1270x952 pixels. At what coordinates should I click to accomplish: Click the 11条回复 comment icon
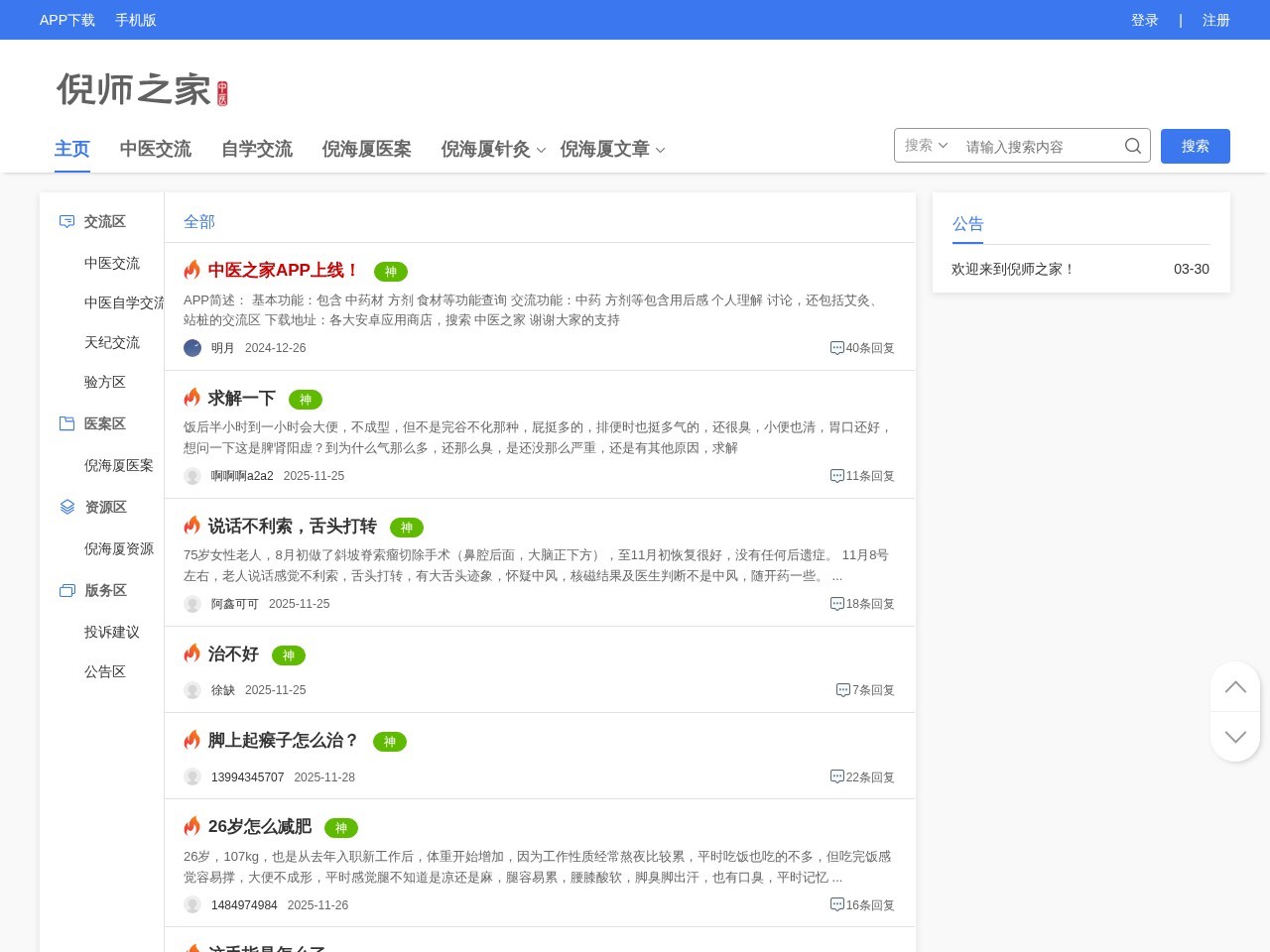(837, 476)
